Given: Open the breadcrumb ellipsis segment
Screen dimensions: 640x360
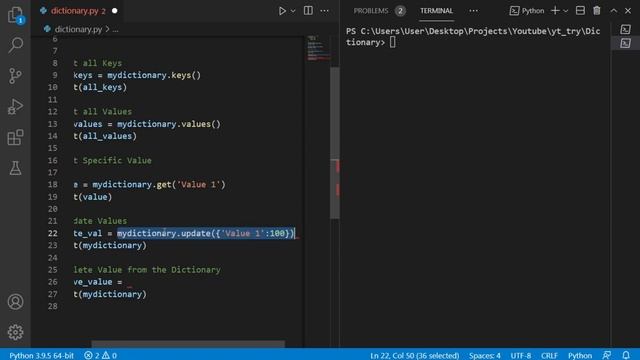Looking at the screenshot, I should pos(116,29).
